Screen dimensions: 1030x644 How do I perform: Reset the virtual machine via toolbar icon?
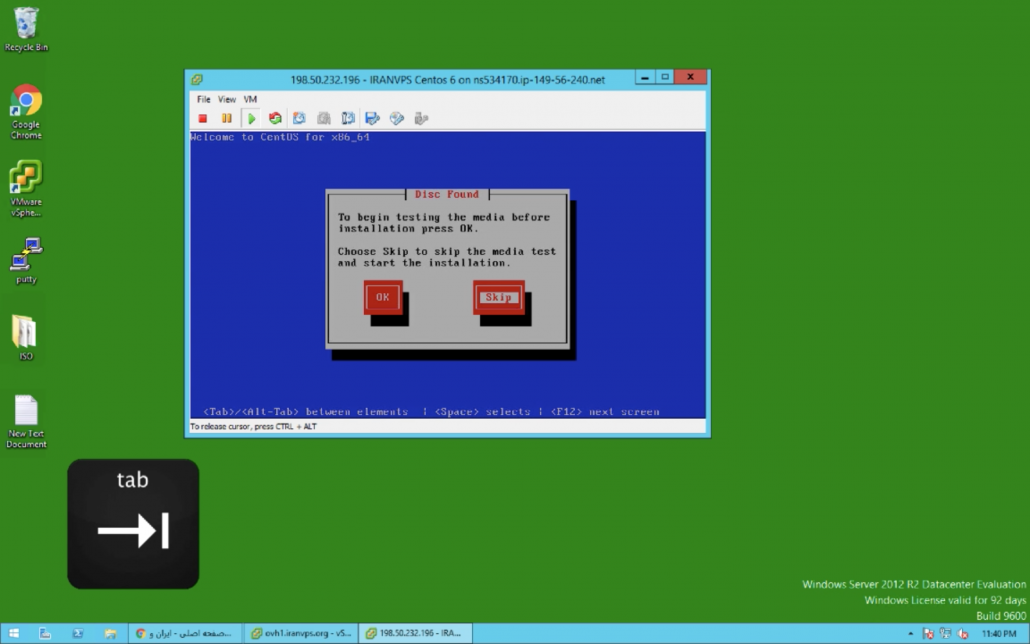(x=275, y=118)
